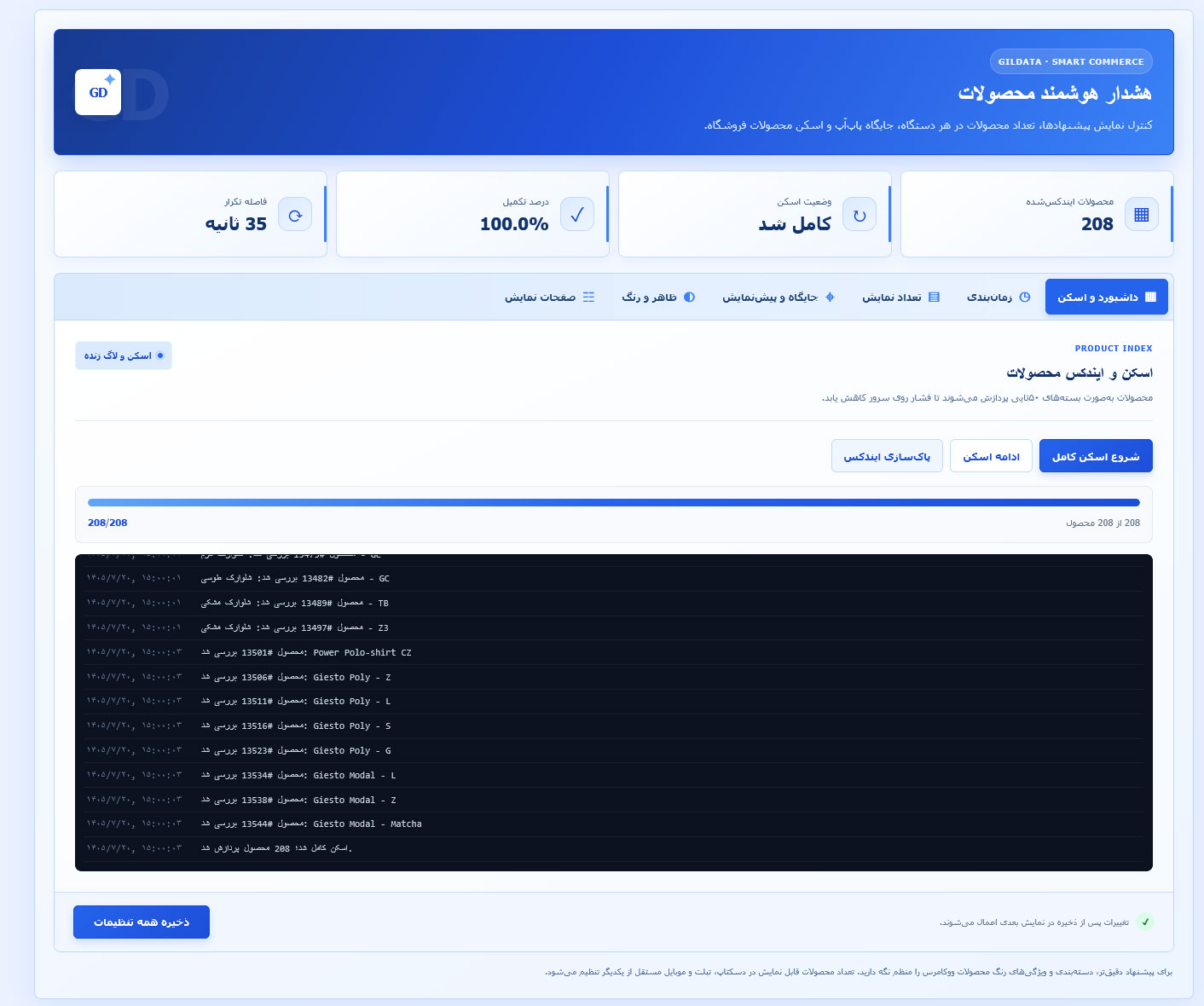
Task: Click the GD logo in the header
Action: point(98,92)
